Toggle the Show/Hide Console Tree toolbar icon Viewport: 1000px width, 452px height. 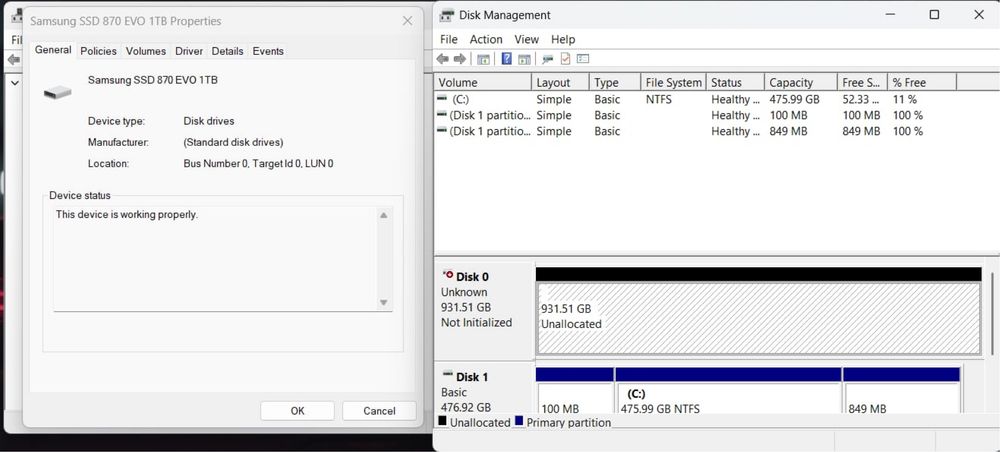tap(483, 59)
